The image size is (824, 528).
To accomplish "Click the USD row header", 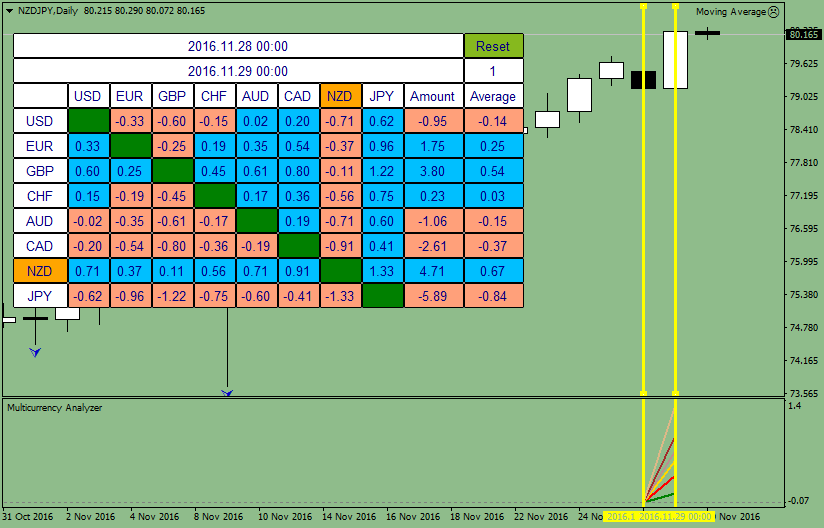I will 40,121.
